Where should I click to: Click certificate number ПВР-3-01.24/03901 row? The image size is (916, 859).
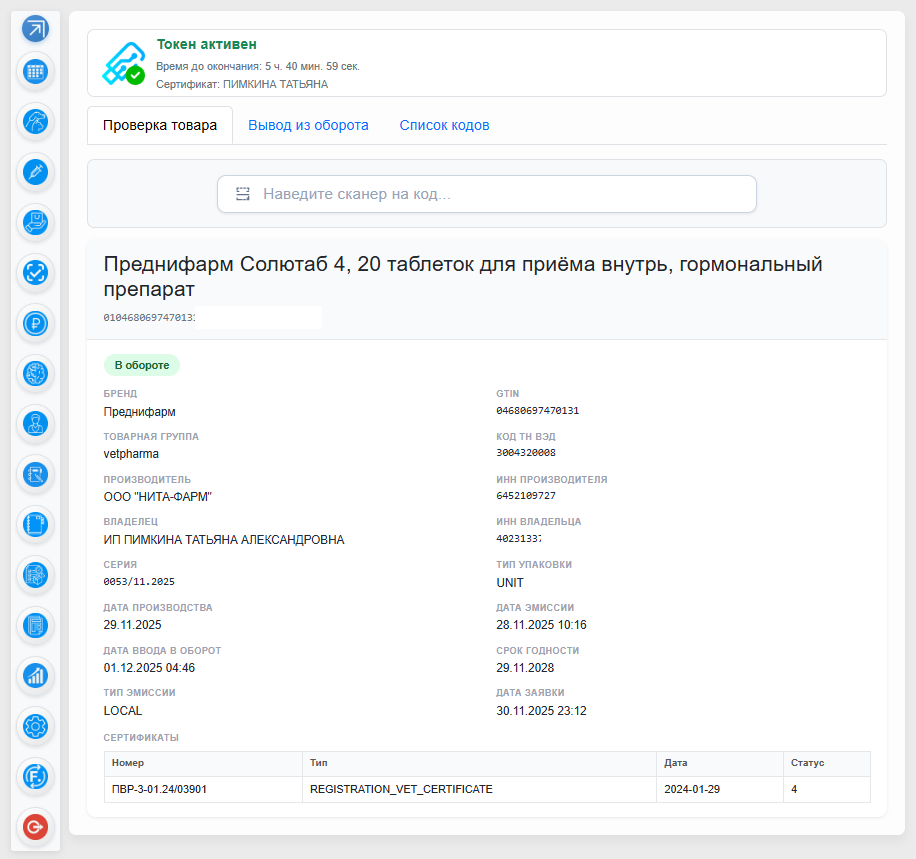point(487,789)
